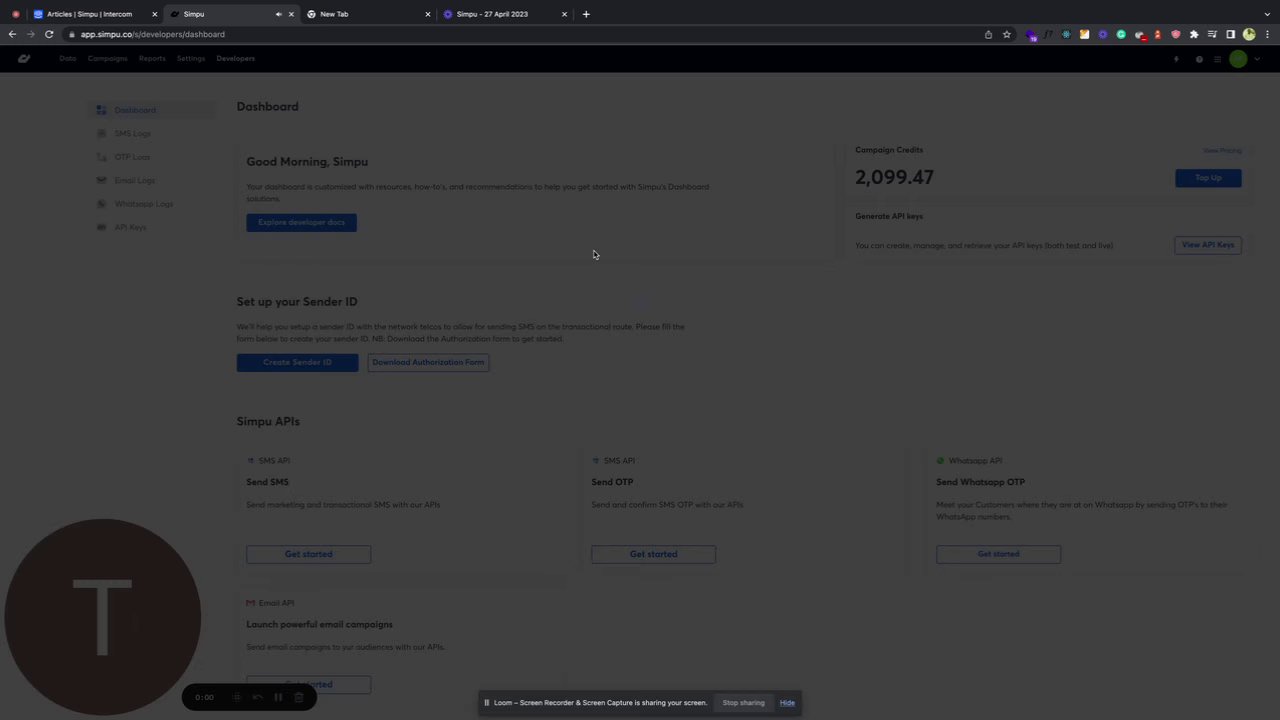Image resolution: width=1280 pixels, height=720 pixels.
Task: Click the lightning bolt icon in the app header
Action: point(1176,59)
